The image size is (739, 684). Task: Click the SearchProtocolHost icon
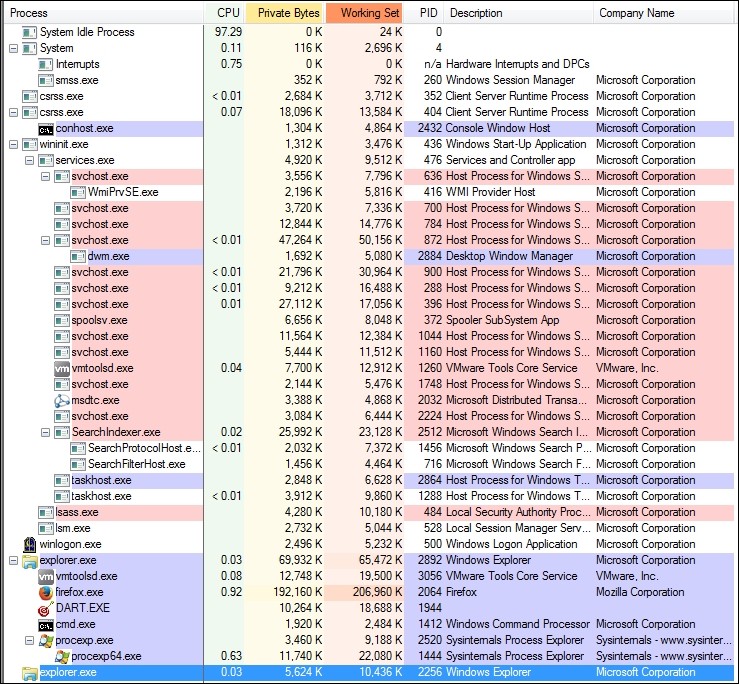pyautogui.click(x=78, y=448)
